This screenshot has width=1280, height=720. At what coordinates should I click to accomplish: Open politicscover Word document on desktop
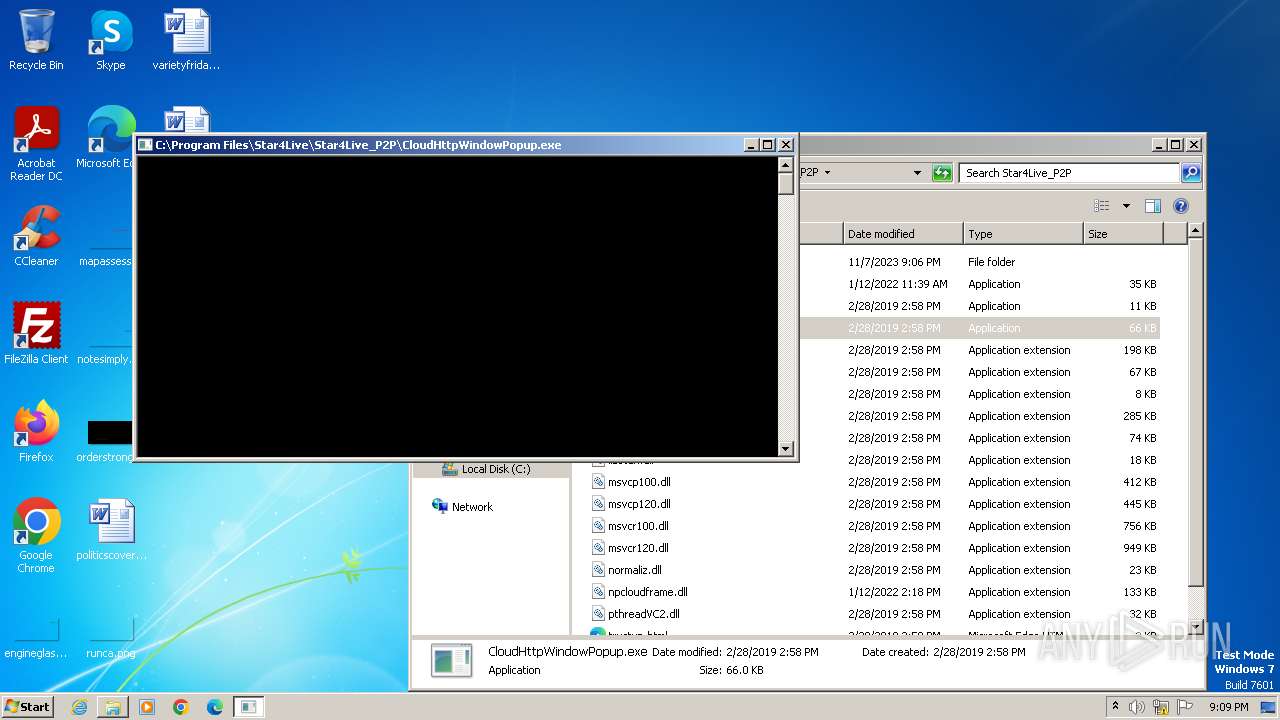[111, 530]
